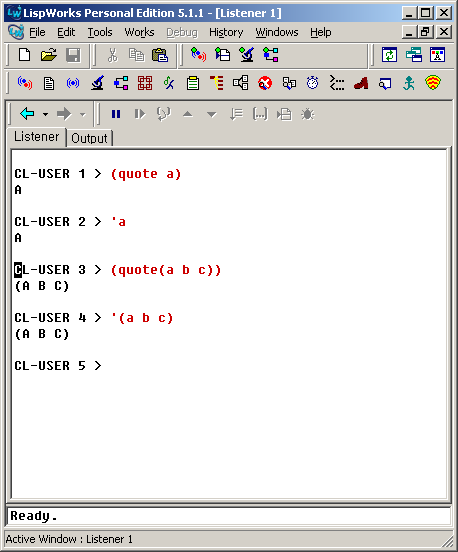This screenshot has width=458, height=552.
Task: Open the Works menu
Action: tap(139, 32)
